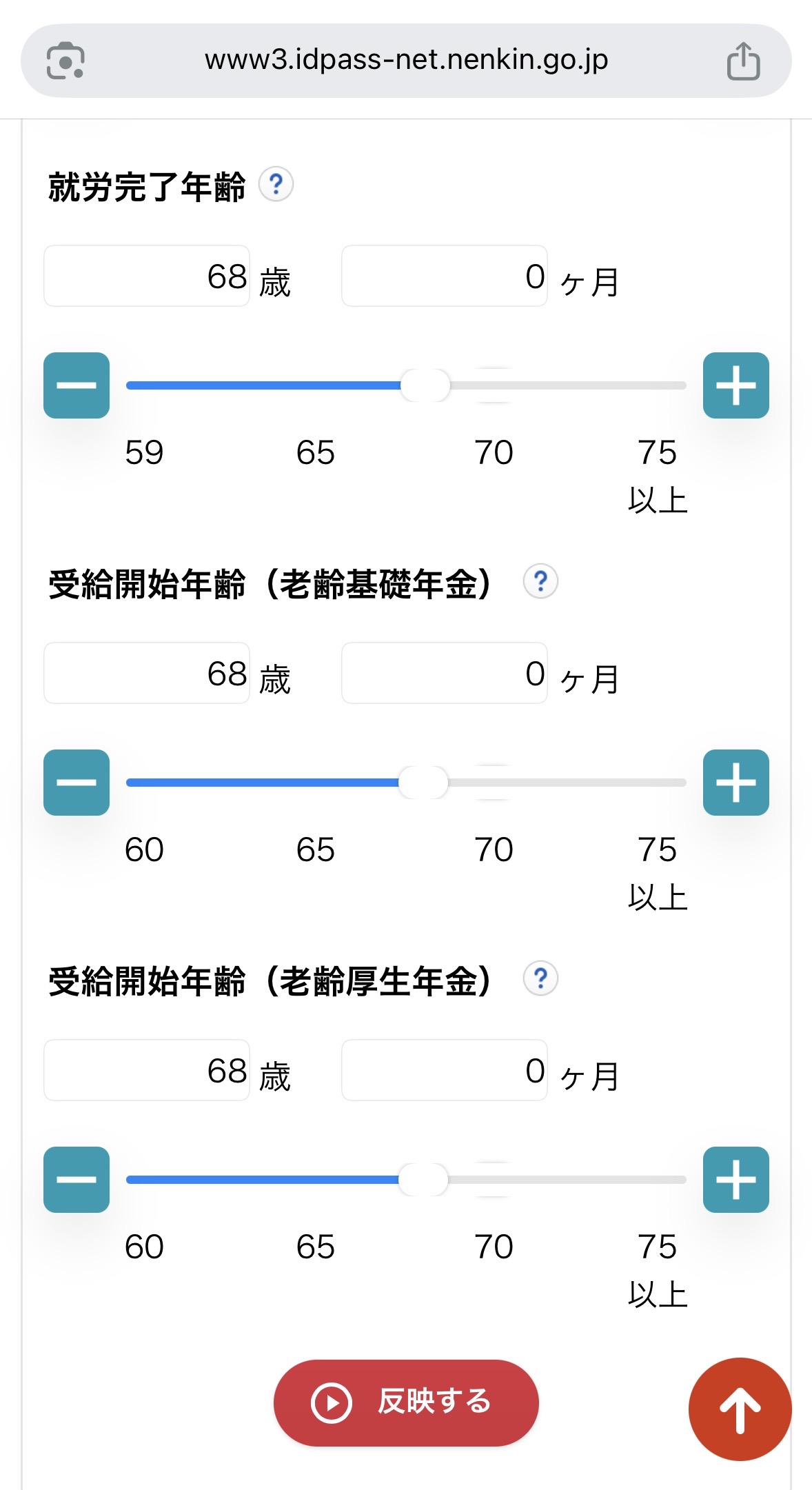Focus the 老齢基礎年金 months (ヶ月) field
The image size is (812, 1490).
(445, 674)
